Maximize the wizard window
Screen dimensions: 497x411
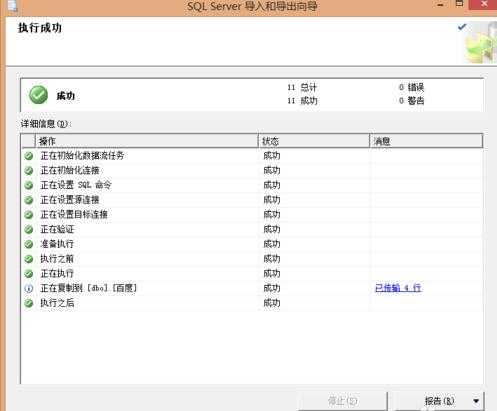tap(459, 4)
